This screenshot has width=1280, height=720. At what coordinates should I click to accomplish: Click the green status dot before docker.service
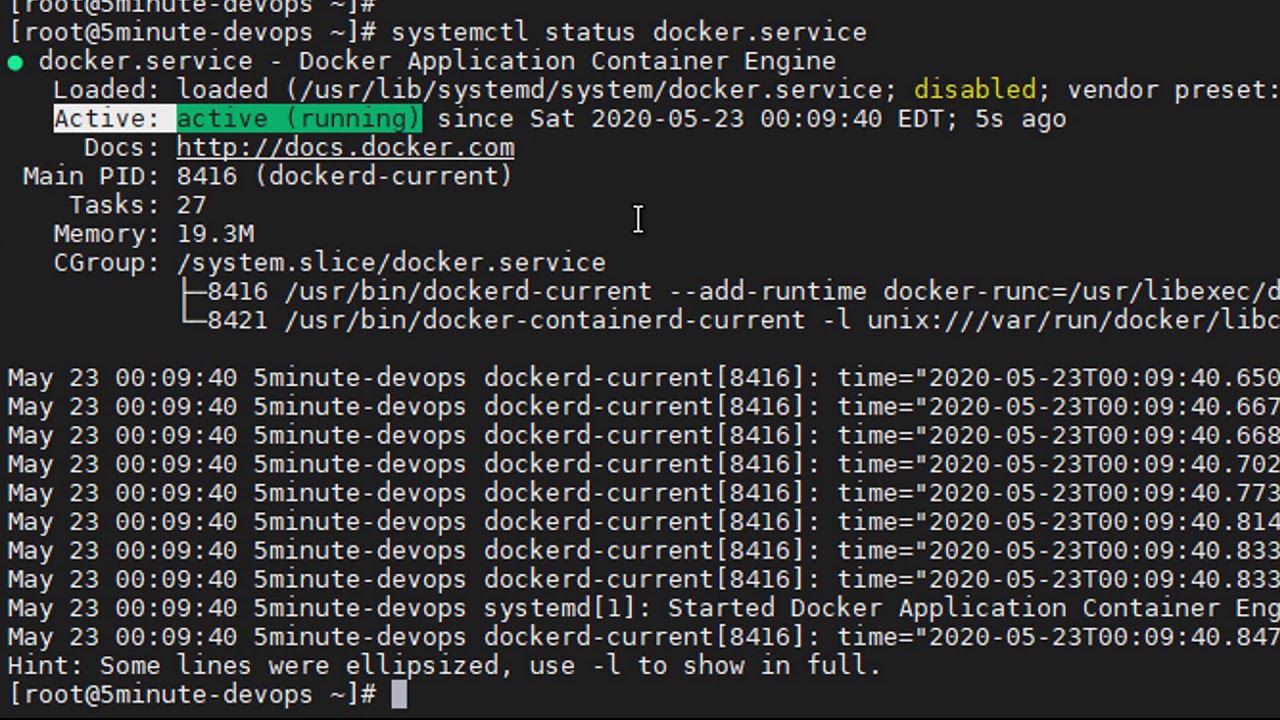15,63
